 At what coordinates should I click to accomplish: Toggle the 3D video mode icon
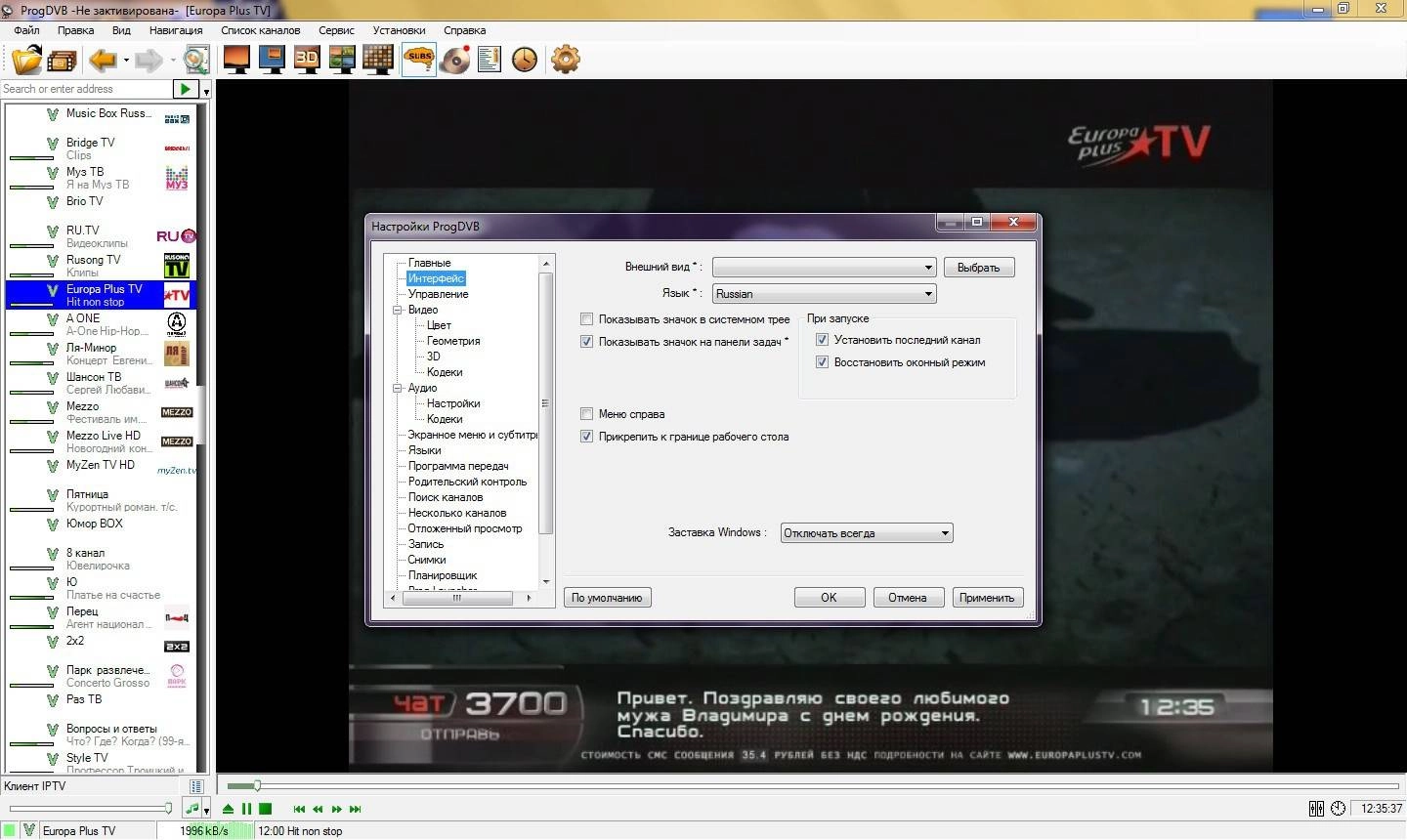pos(307,59)
